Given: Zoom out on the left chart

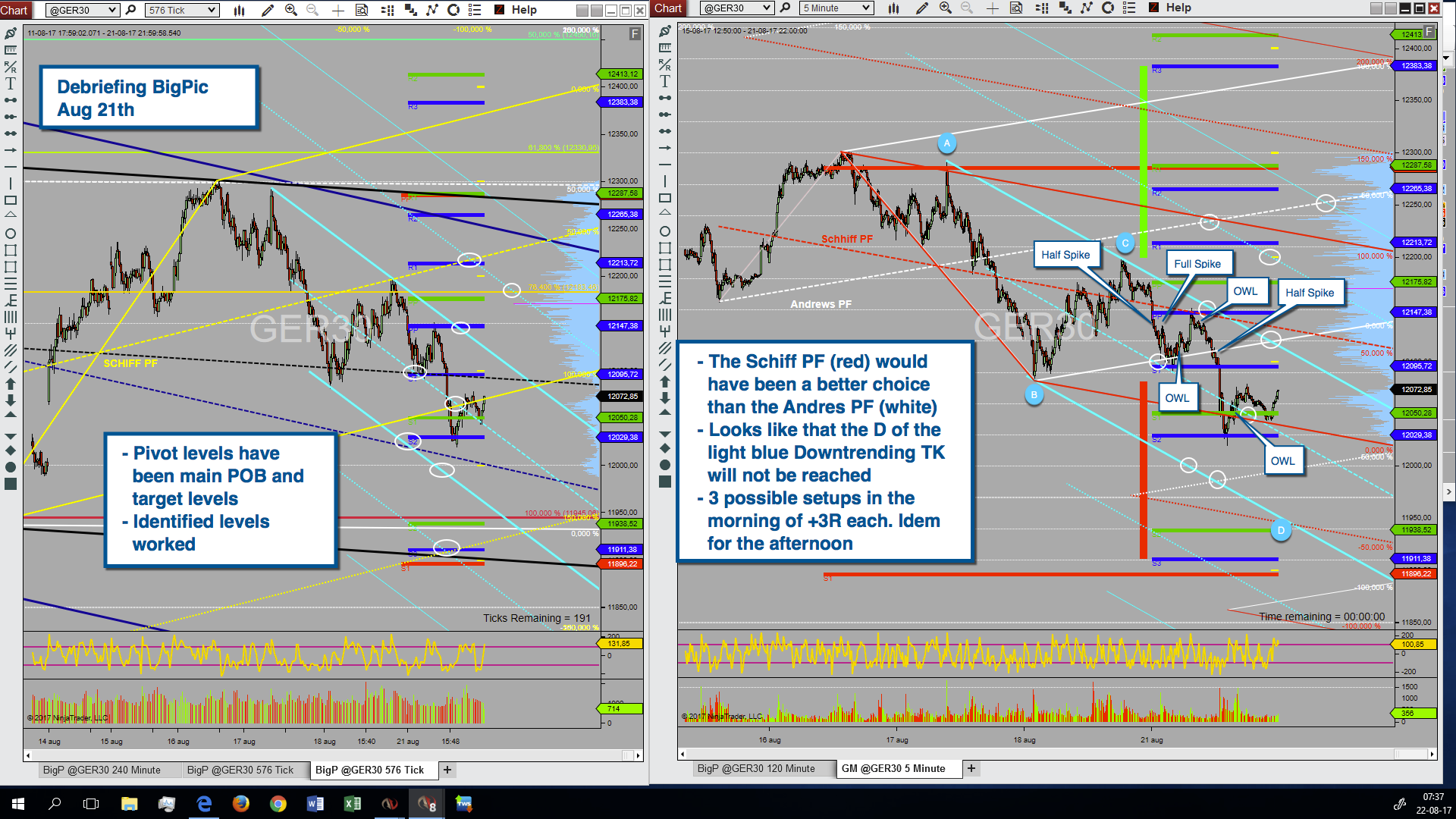Looking at the screenshot, I should tap(312, 10).
